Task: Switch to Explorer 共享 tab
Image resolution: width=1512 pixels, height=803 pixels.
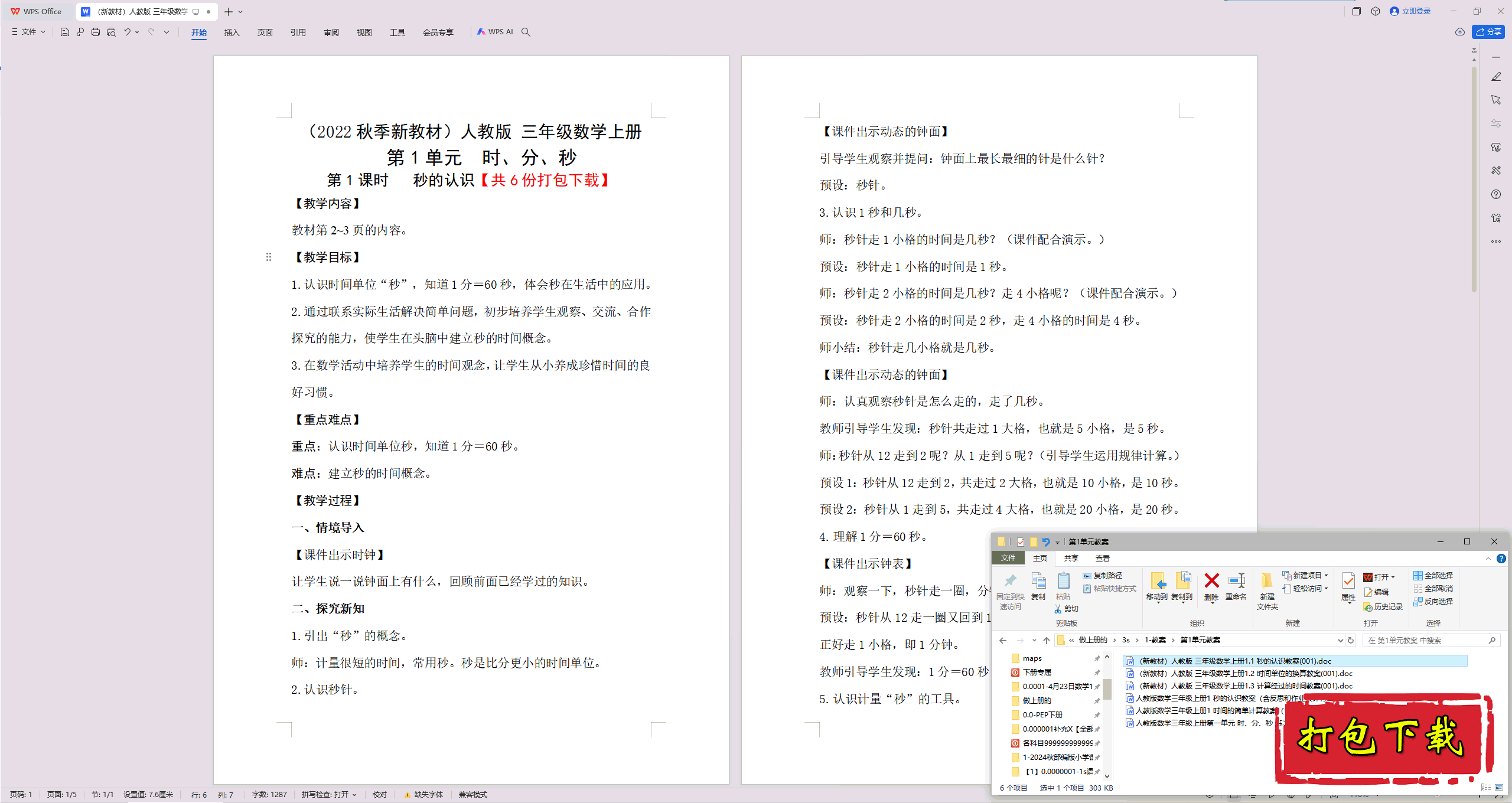Action: point(1071,559)
